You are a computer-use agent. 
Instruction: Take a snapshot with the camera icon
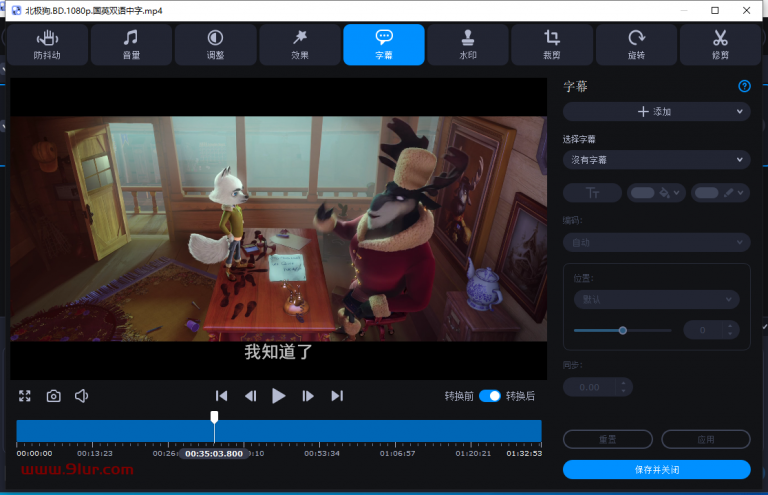pyautogui.click(x=53, y=396)
